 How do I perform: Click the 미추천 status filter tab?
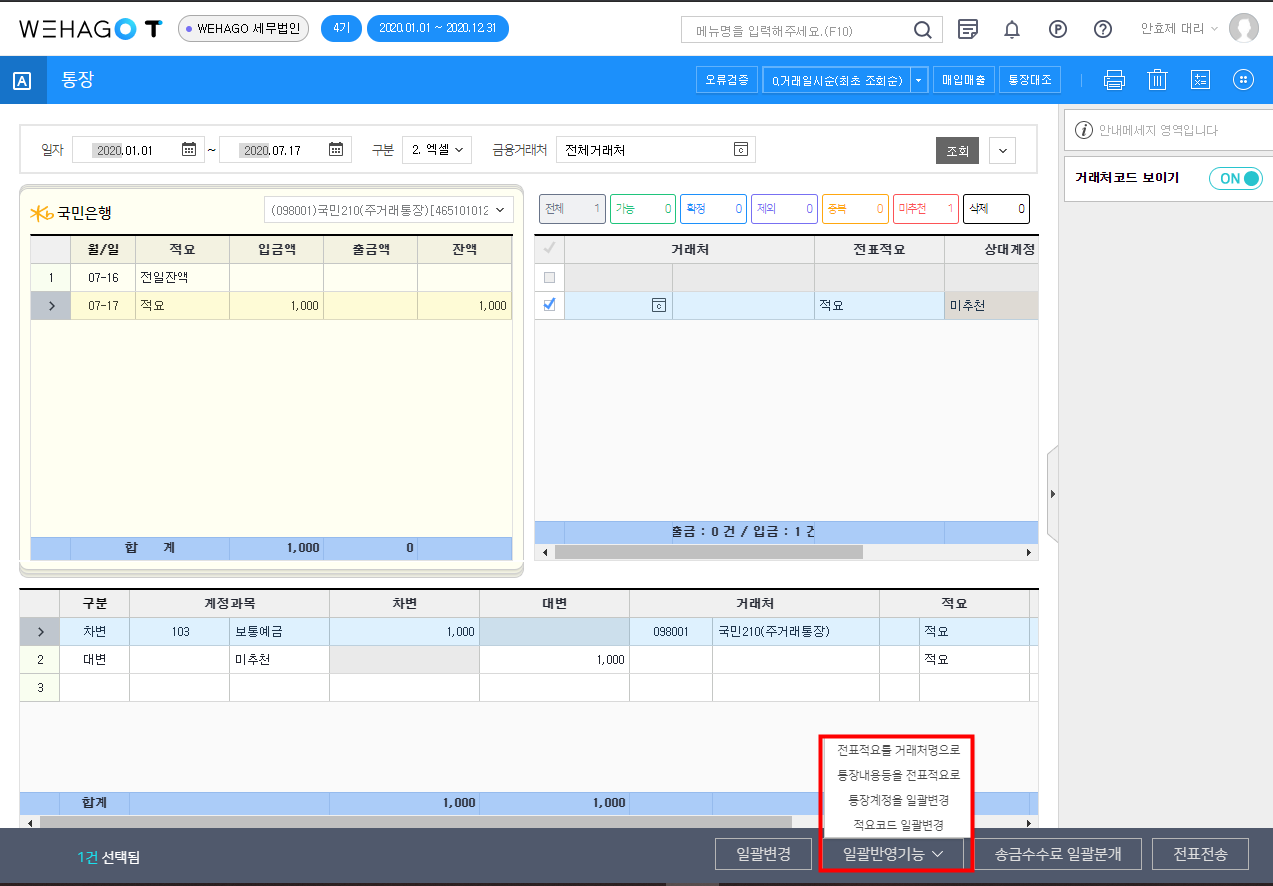925,209
